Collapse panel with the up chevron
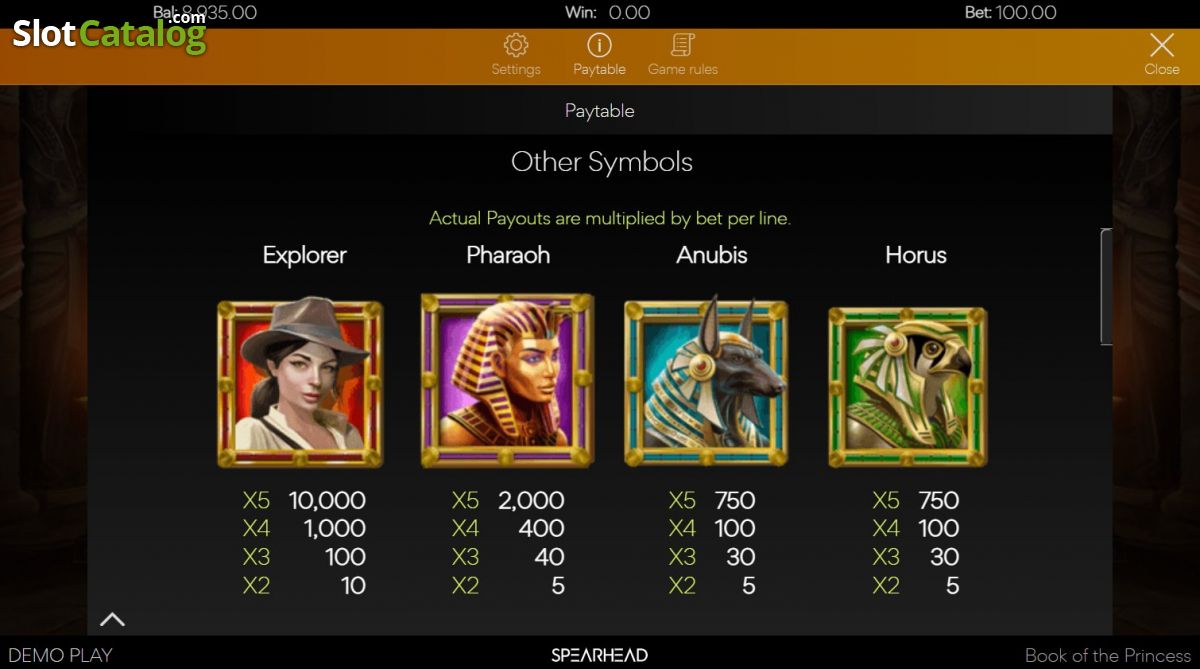Image resolution: width=1200 pixels, height=669 pixels. click(x=113, y=619)
